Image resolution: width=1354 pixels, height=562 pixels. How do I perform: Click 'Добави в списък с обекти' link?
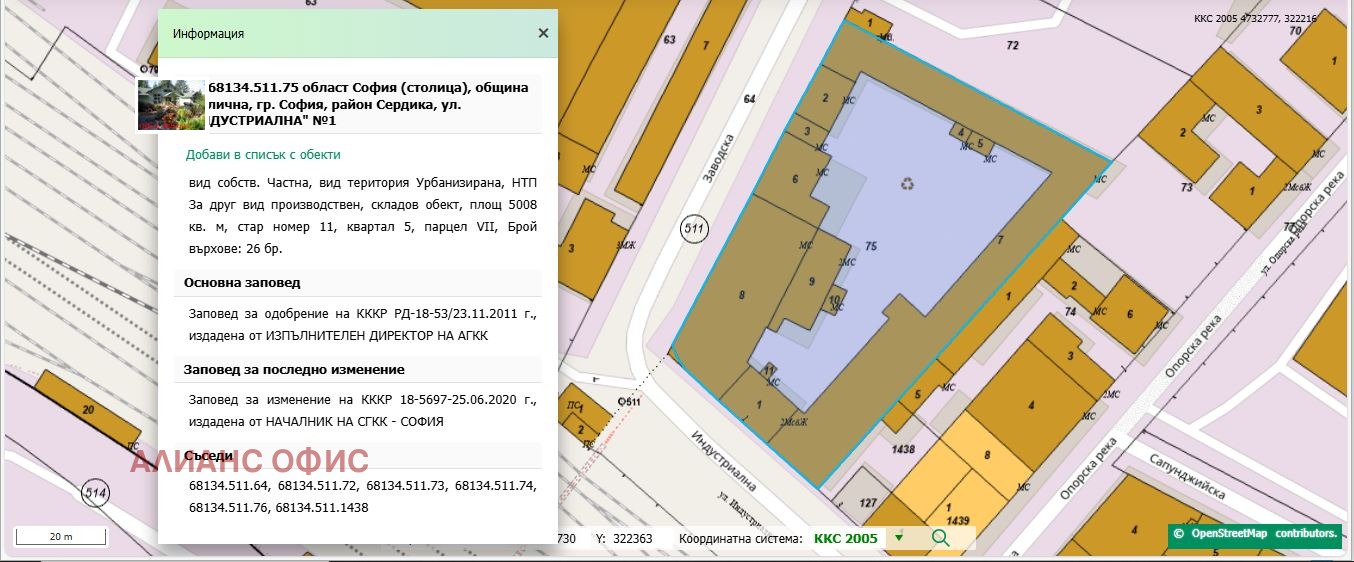click(263, 155)
